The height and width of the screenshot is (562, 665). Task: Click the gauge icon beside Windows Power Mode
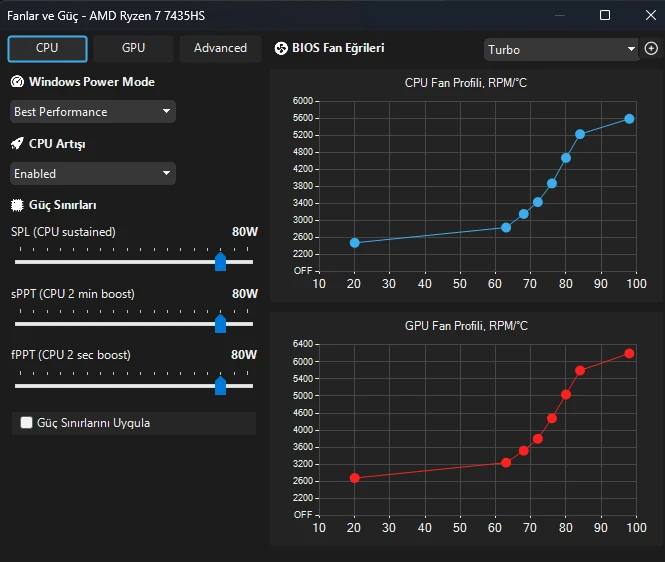17,81
